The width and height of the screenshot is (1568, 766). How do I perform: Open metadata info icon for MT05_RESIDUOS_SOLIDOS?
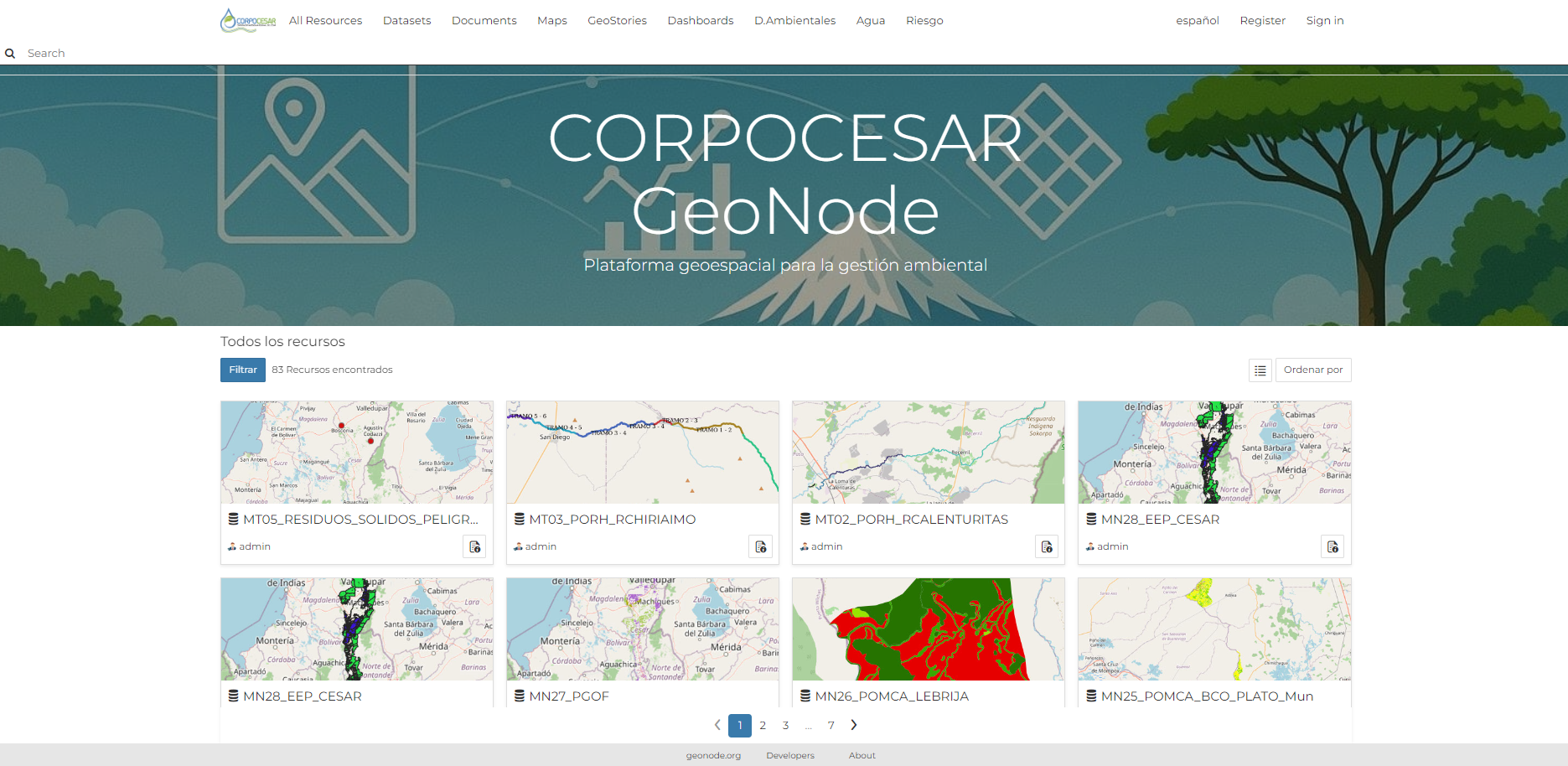[475, 546]
